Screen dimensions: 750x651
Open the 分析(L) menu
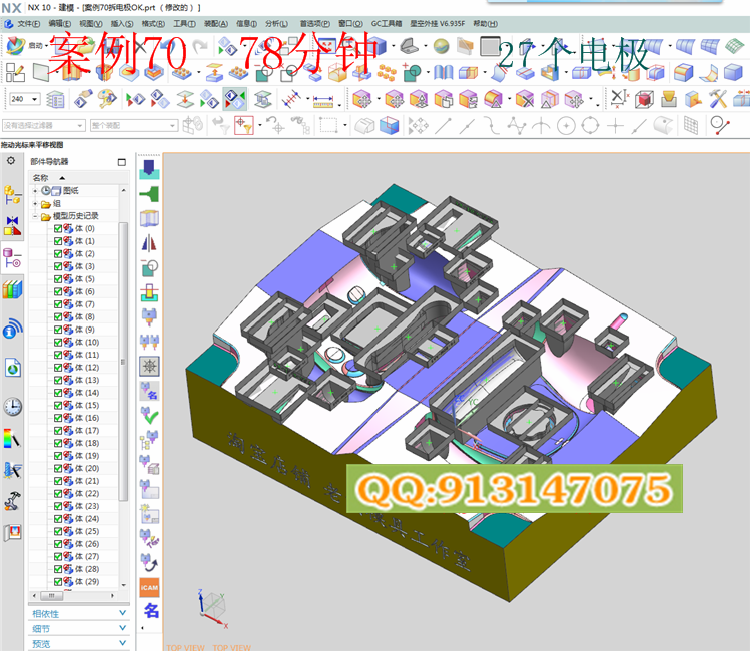(x=276, y=22)
